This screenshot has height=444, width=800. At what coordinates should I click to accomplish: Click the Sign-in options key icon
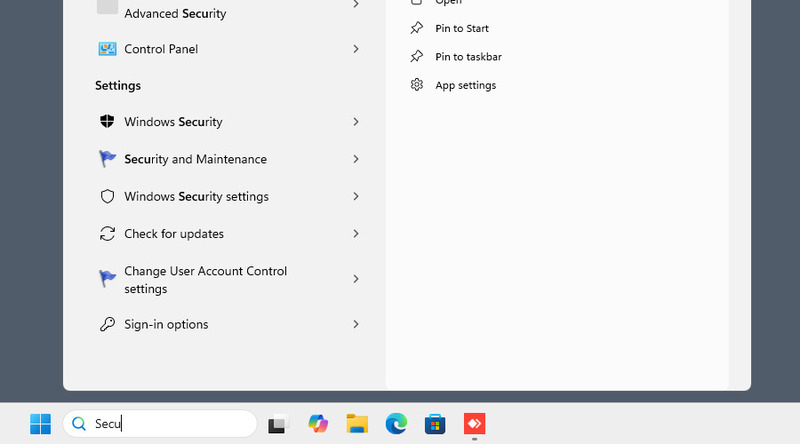[107, 324]
